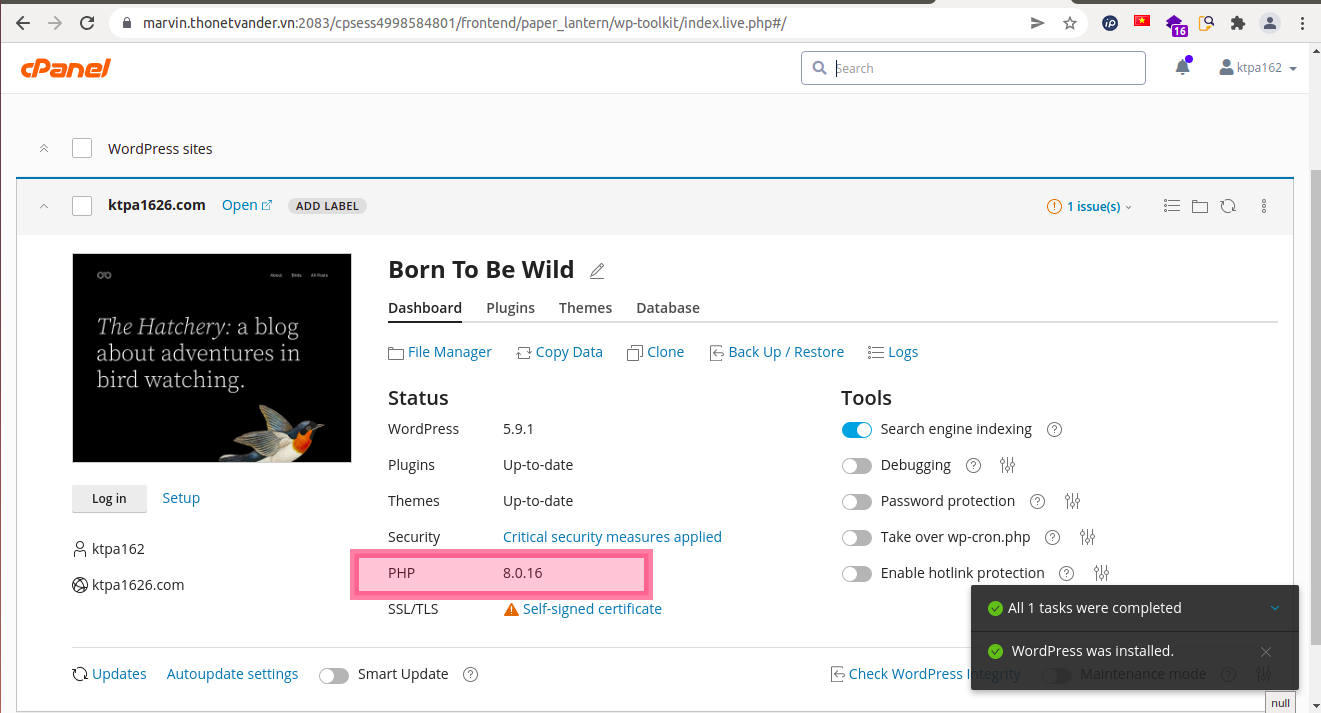The height and width of the screenshot is (713, 1321).
Task: Open Critical security measures applied link
Action: point(612,537)
